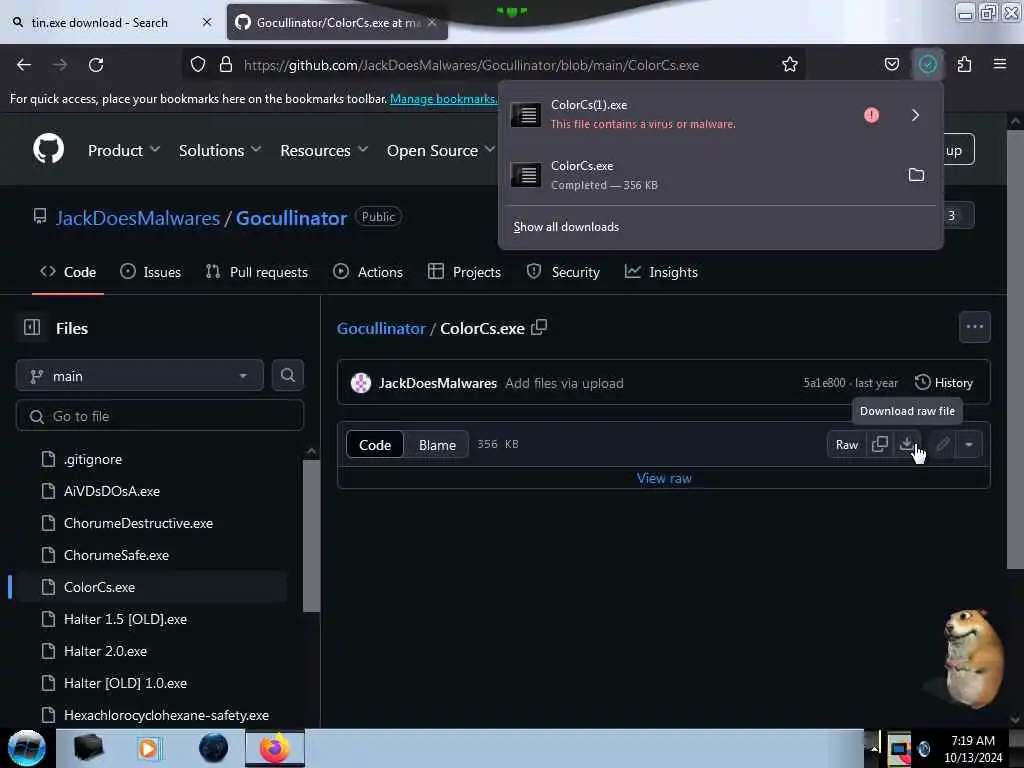This screenshot has height=768, width=1024.
Task: Click the Go to file search field
Action: 159,416
